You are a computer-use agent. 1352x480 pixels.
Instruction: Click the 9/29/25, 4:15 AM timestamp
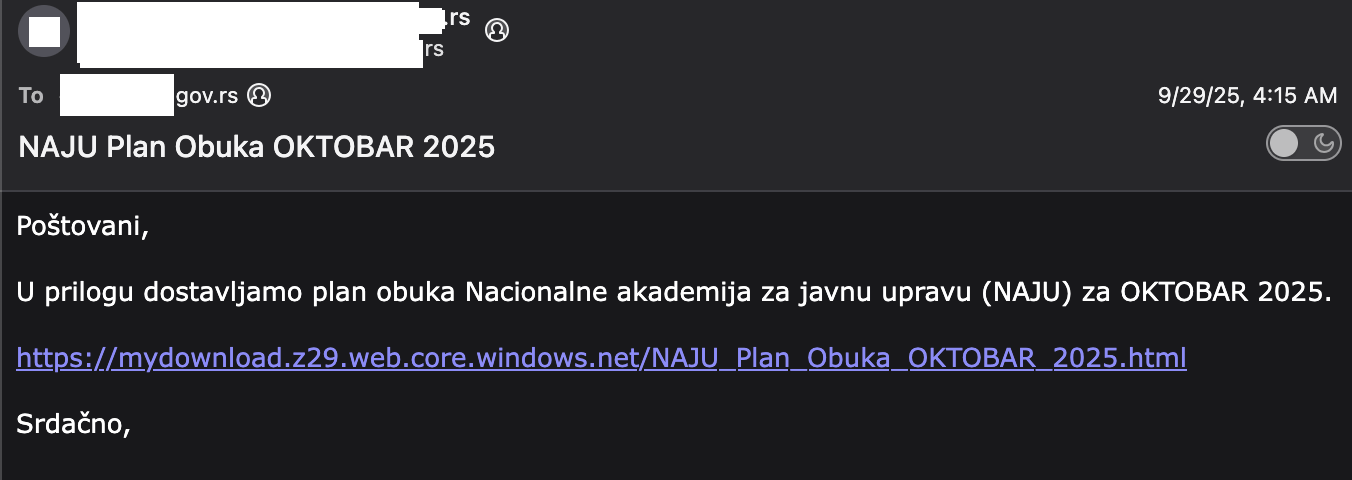tap(1247, 96)
